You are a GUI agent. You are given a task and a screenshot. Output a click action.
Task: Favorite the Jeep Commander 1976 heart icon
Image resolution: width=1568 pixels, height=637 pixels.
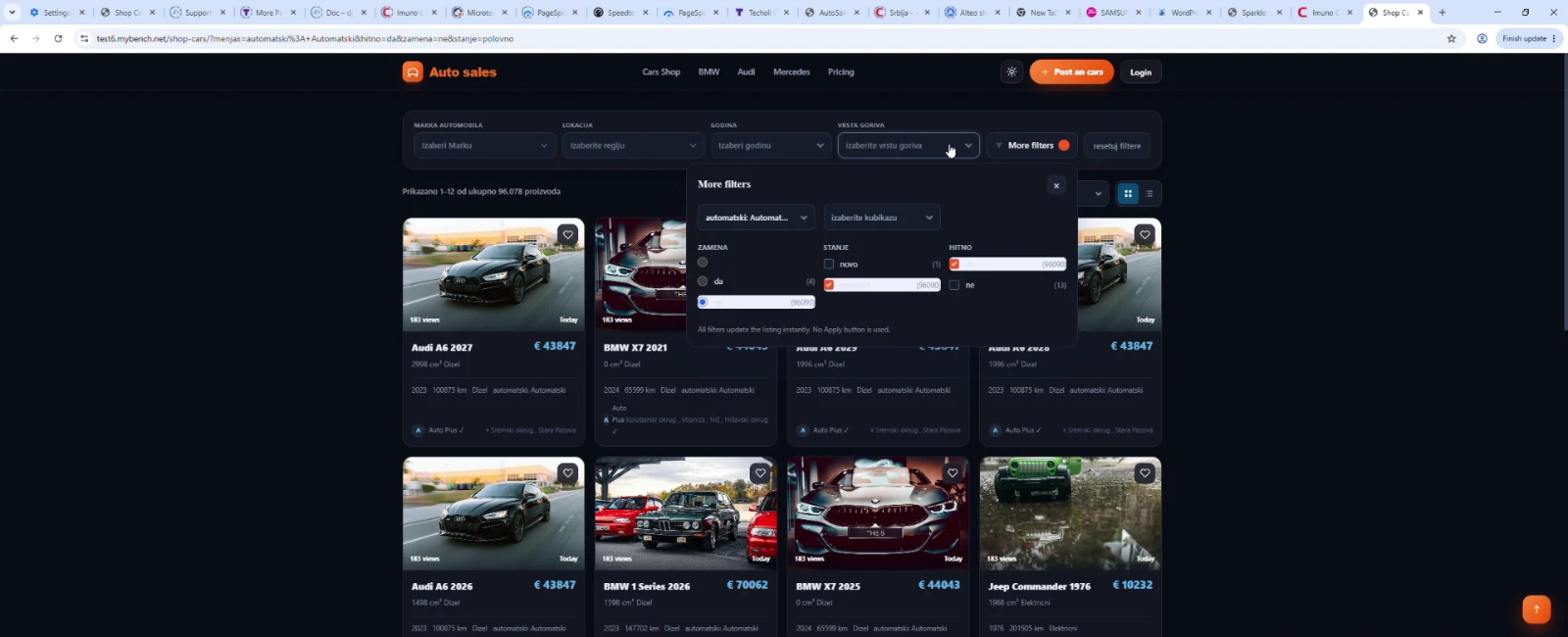(x=1145, y=473)
